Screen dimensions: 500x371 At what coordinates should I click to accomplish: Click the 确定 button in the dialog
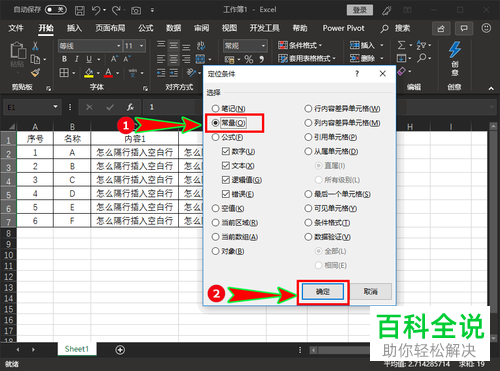[323, 292]
